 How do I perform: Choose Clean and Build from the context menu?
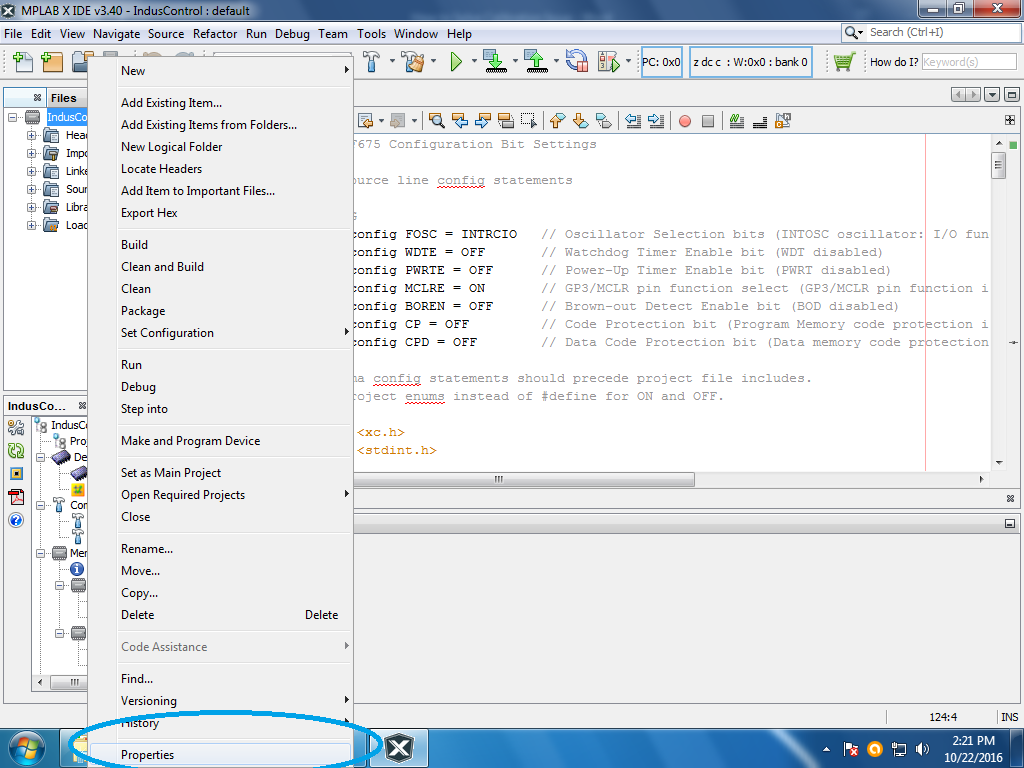coord(162,266)
